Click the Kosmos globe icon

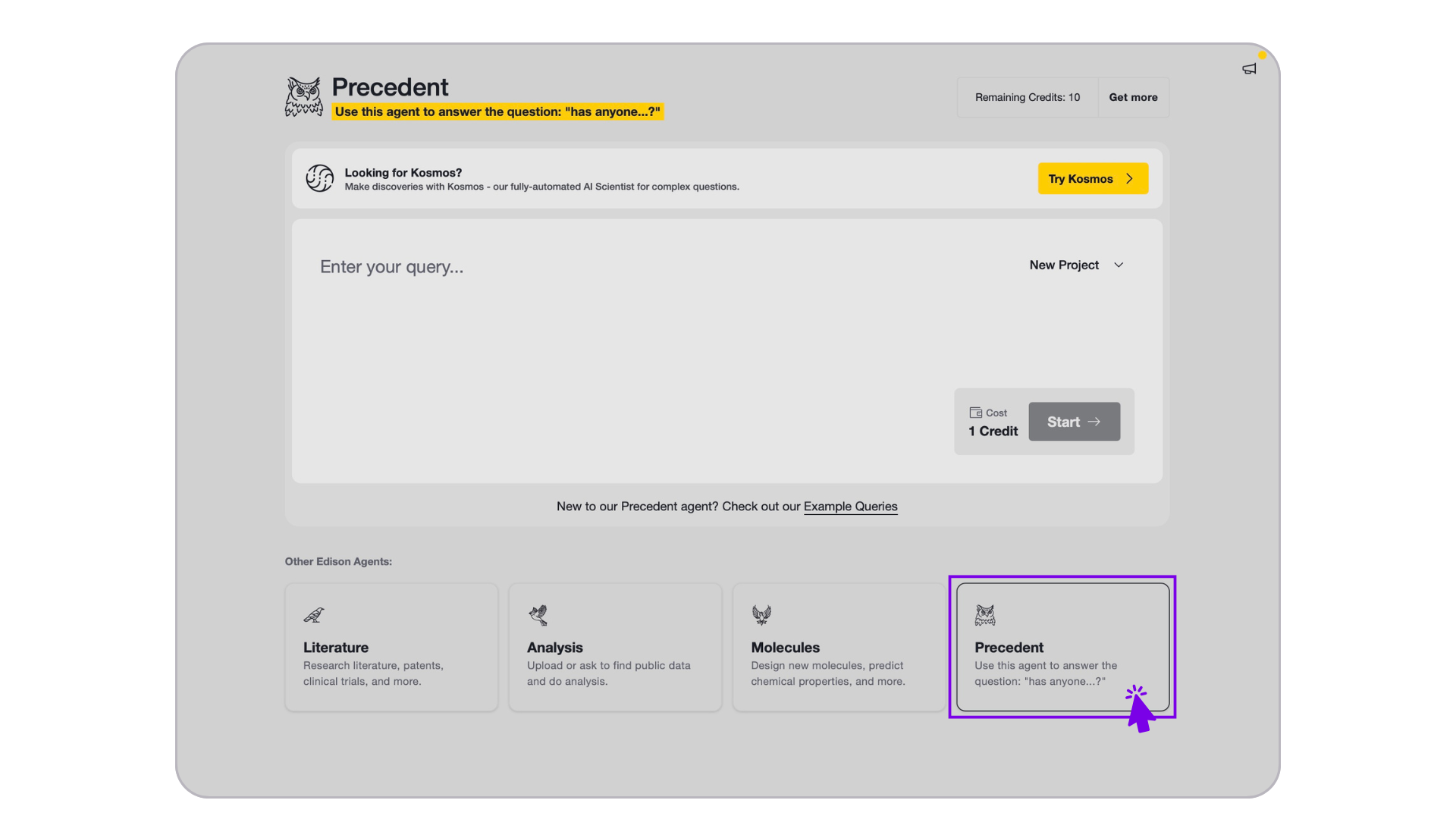pyautogui.click(x=319, y=179)
